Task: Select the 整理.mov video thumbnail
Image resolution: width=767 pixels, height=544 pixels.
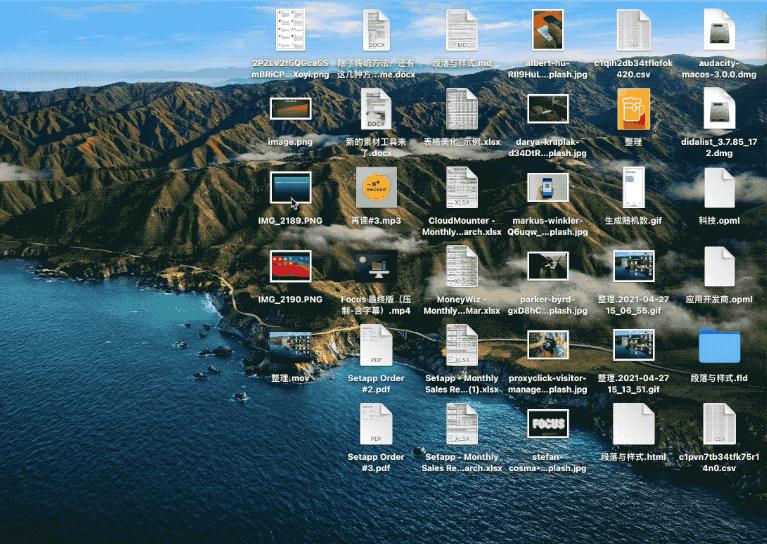Action: (290, 345)
